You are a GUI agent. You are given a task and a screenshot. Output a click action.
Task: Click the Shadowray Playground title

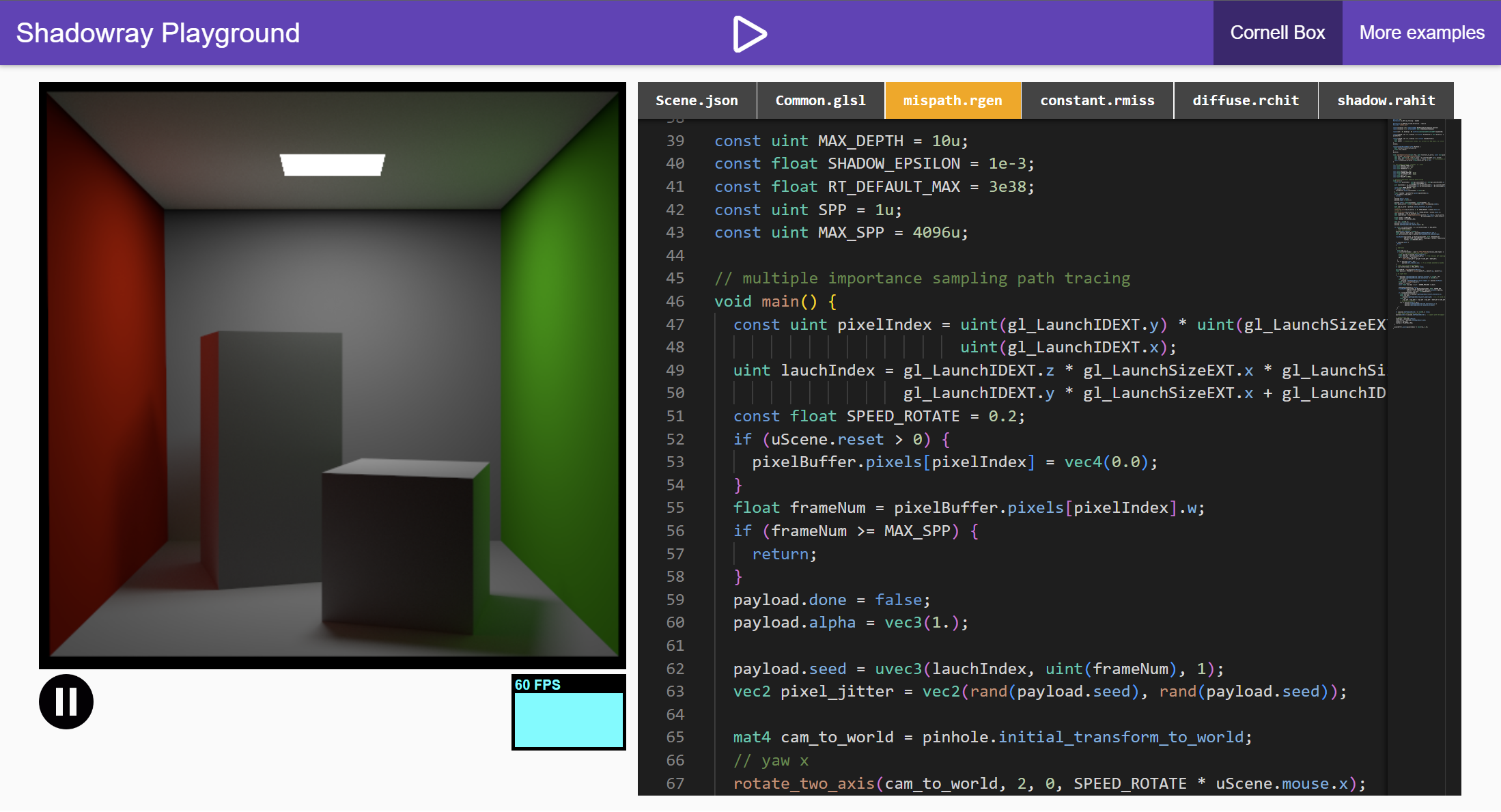point(158,33)
